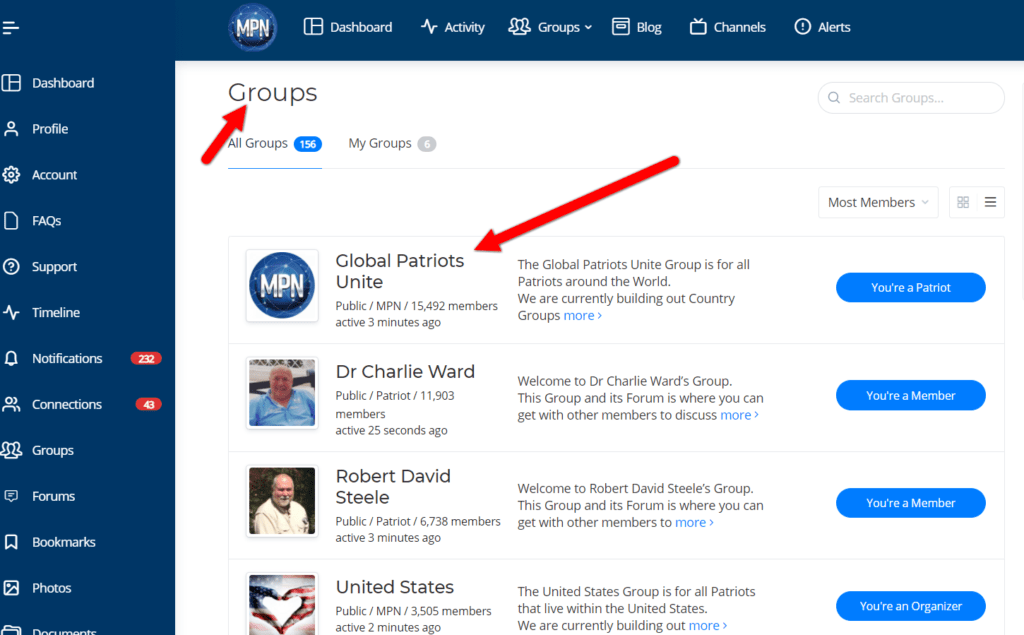Click You're an Organizer button

(910, 606)
